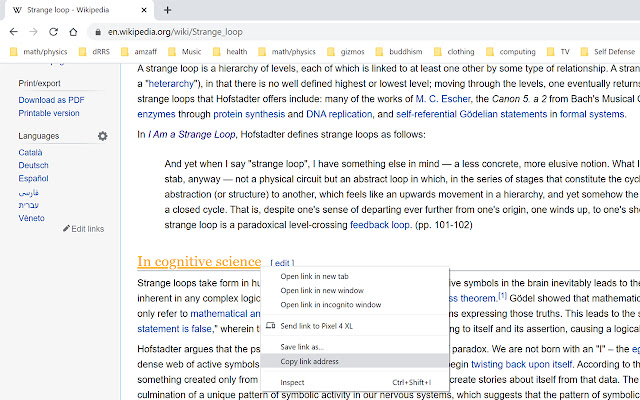Open the Music bookmark folder

click(x=184, y=52)
